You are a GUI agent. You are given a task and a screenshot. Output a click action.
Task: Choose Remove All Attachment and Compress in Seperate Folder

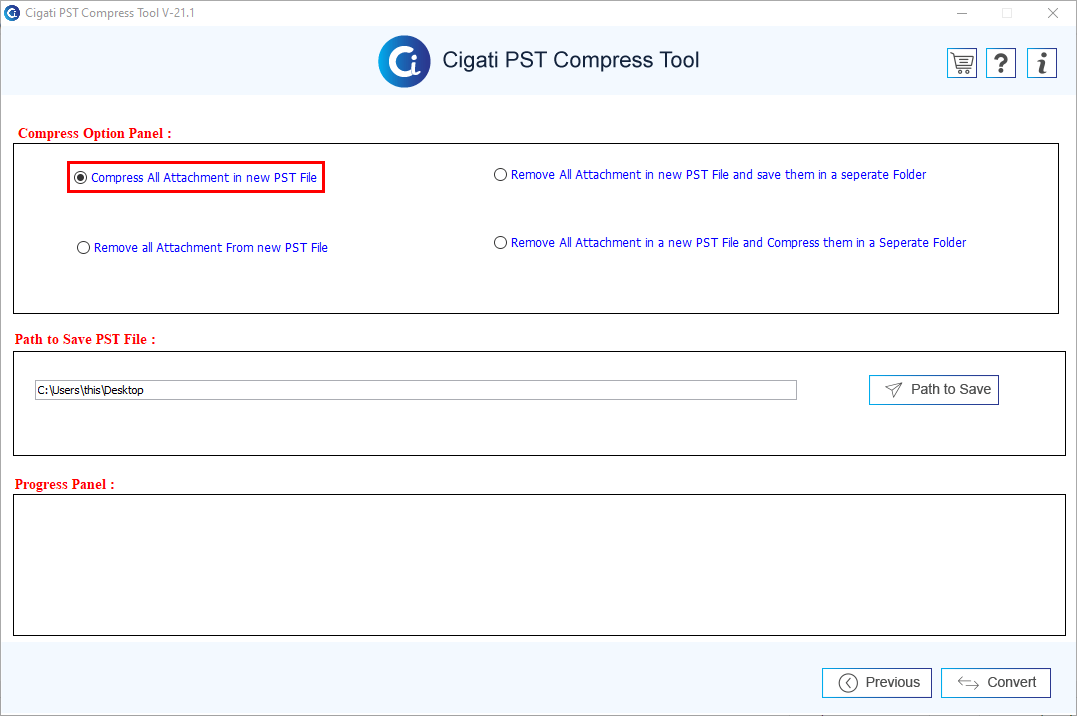(x=729, y=243)
